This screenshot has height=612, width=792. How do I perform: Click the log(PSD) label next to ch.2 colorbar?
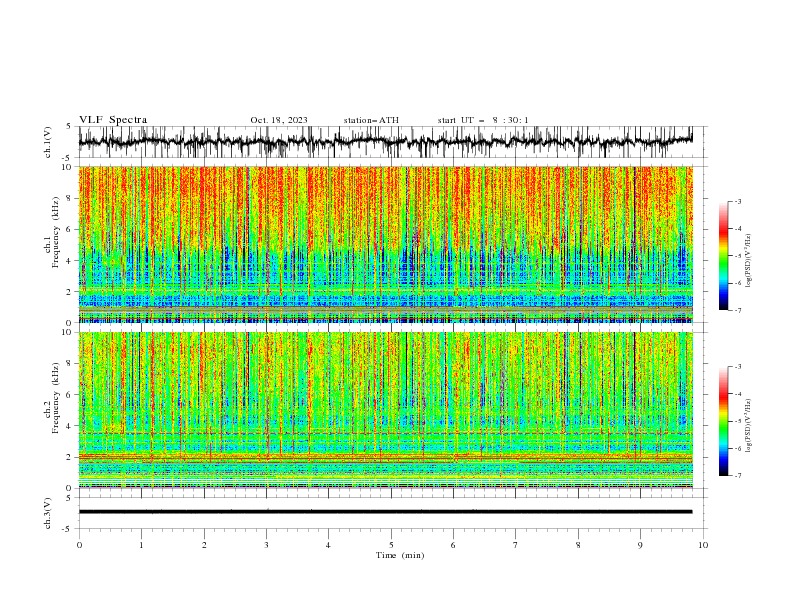click(x=749, y=426)
